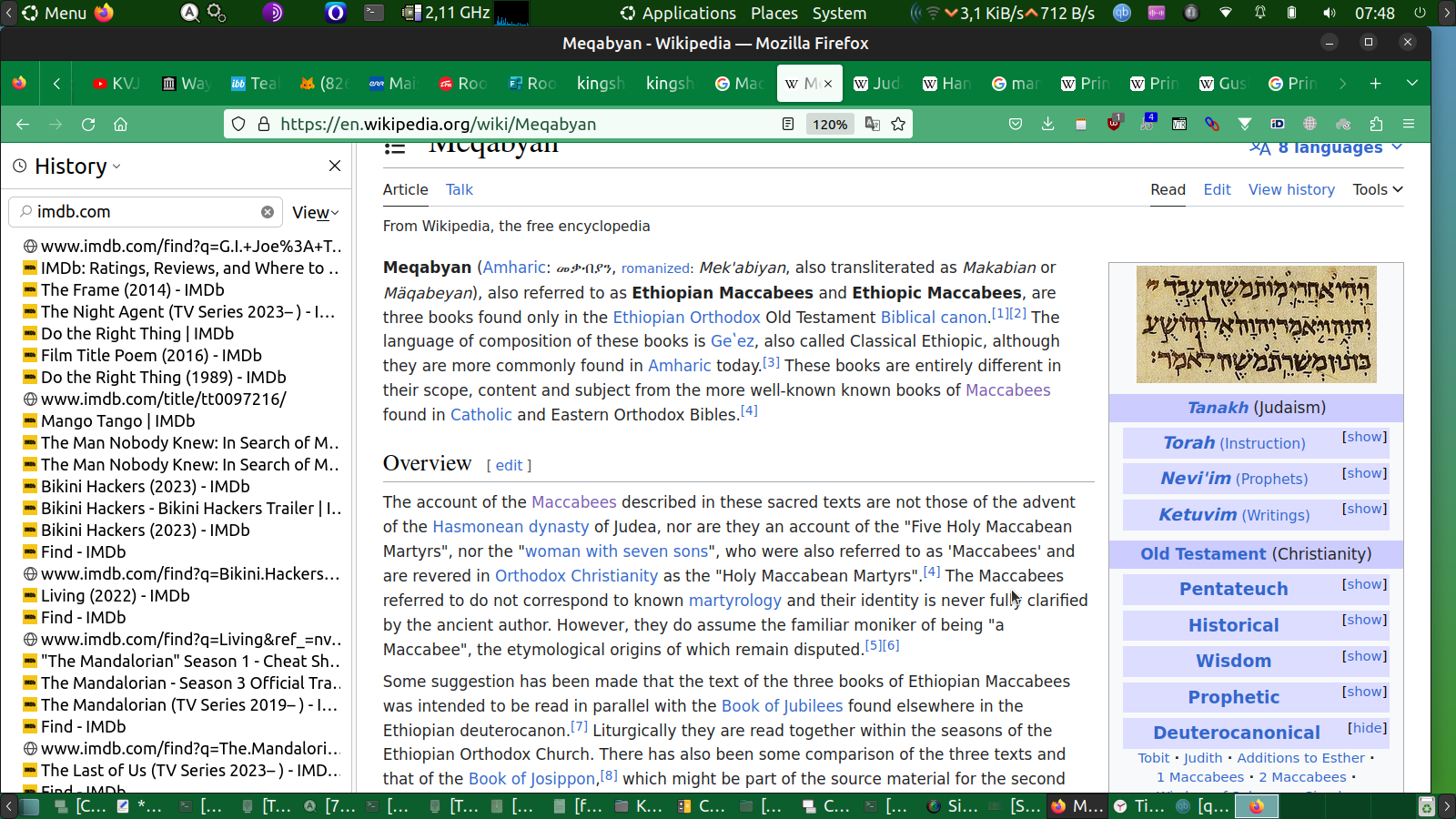
Task: Click the Home button in Firefox toolbar
Action: (x=120, y=125)
